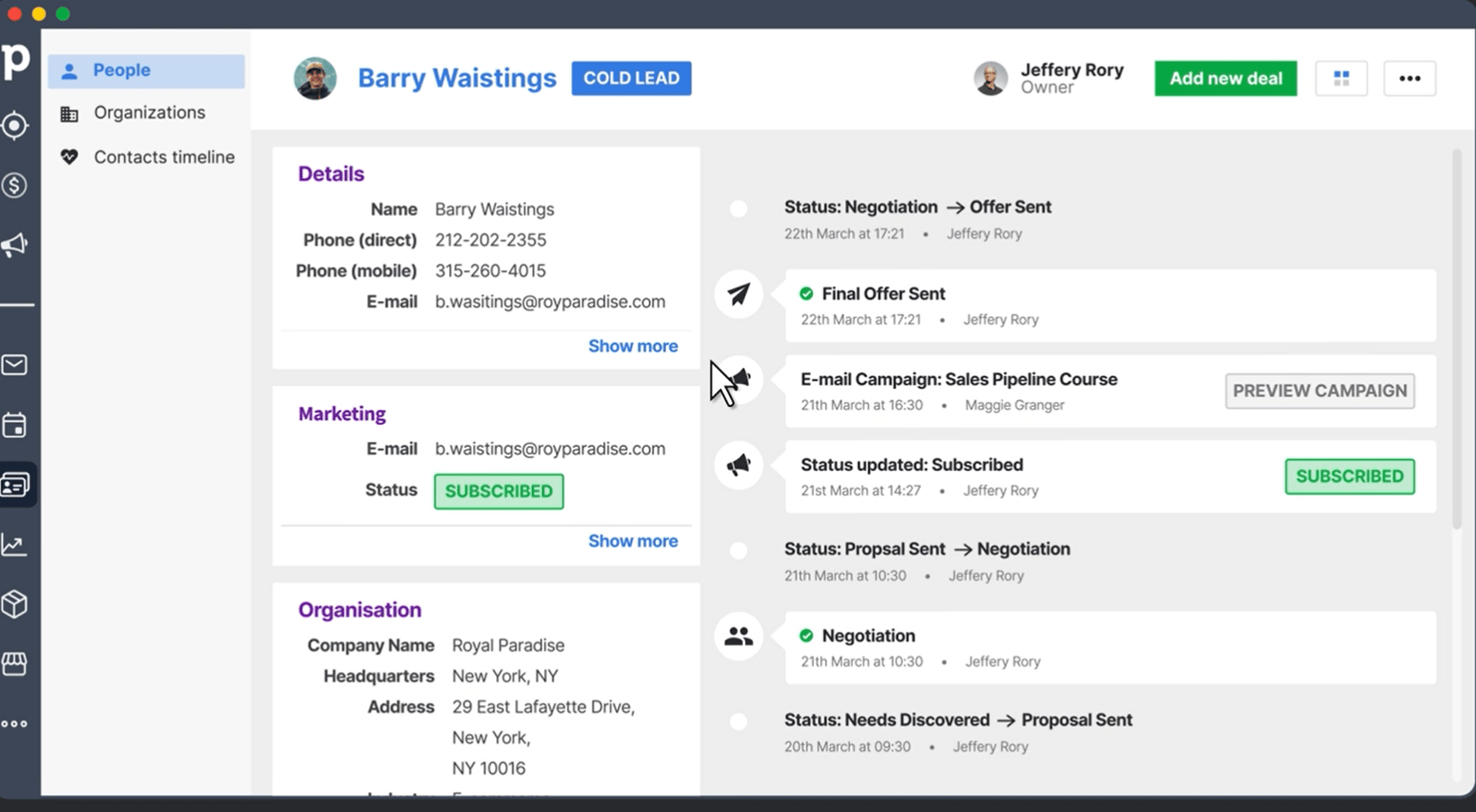Open the grid view layout switcher
Screen dimensions: 1476x812
[x=1342, y=78]
